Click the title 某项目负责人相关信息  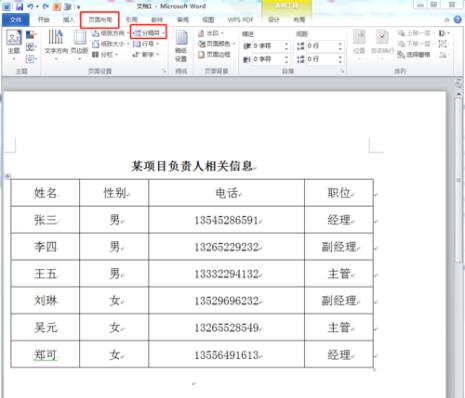coord(192,166)
